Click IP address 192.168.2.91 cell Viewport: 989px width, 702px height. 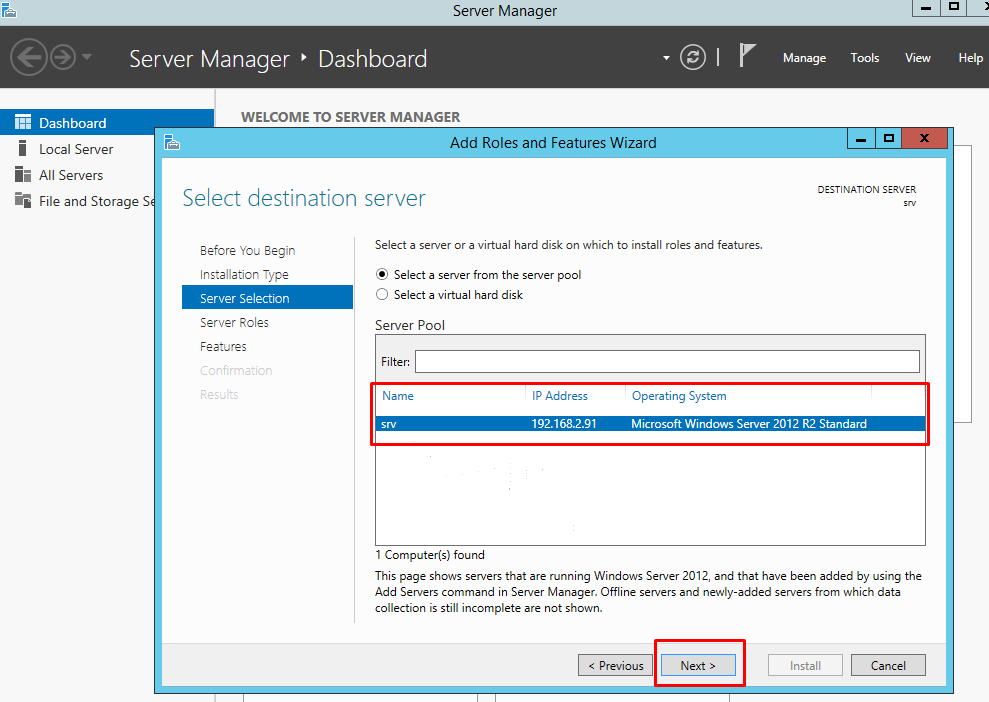[x=564, y=423]
